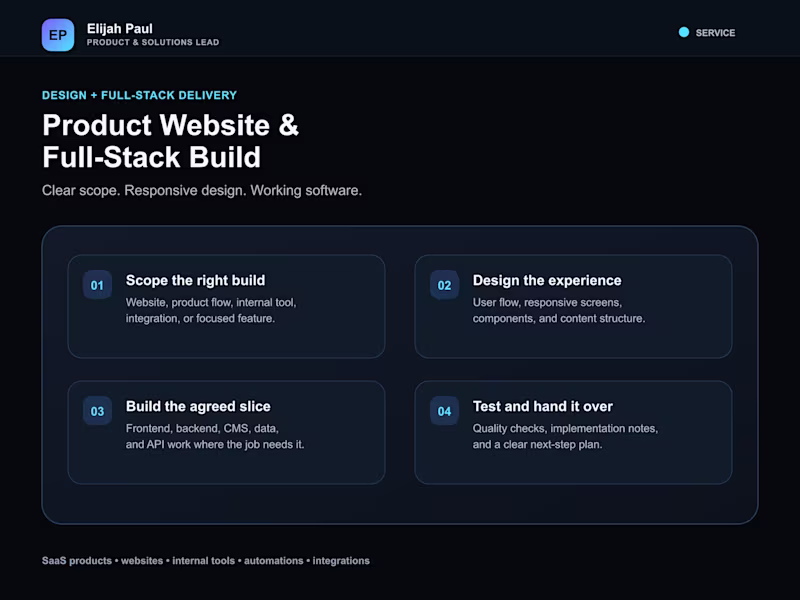The height and width of the screenshot is (600, 800).
Task: Select the 04 step badge
Action: click(x=444, y=411)
